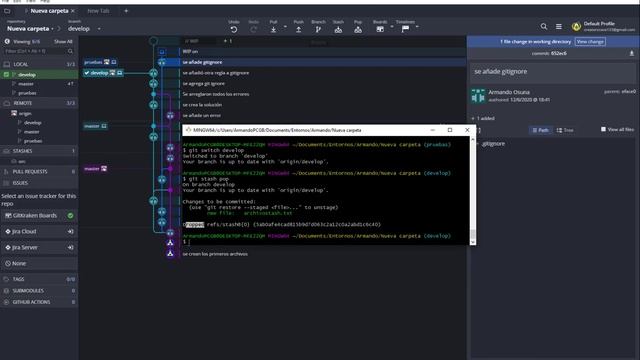Click the Show All link
This screenshot has height=360, width=640.
coord(63,42)
